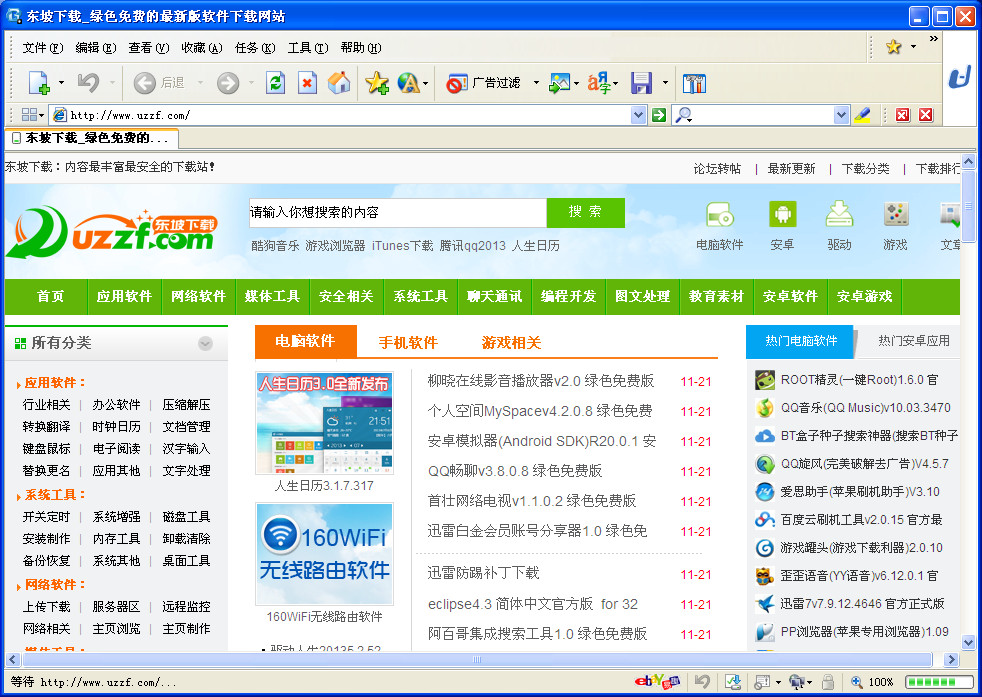The image size is (982, 697).
Task: Switch to the 热门安卓应用 tab
Action: [913, 341]
